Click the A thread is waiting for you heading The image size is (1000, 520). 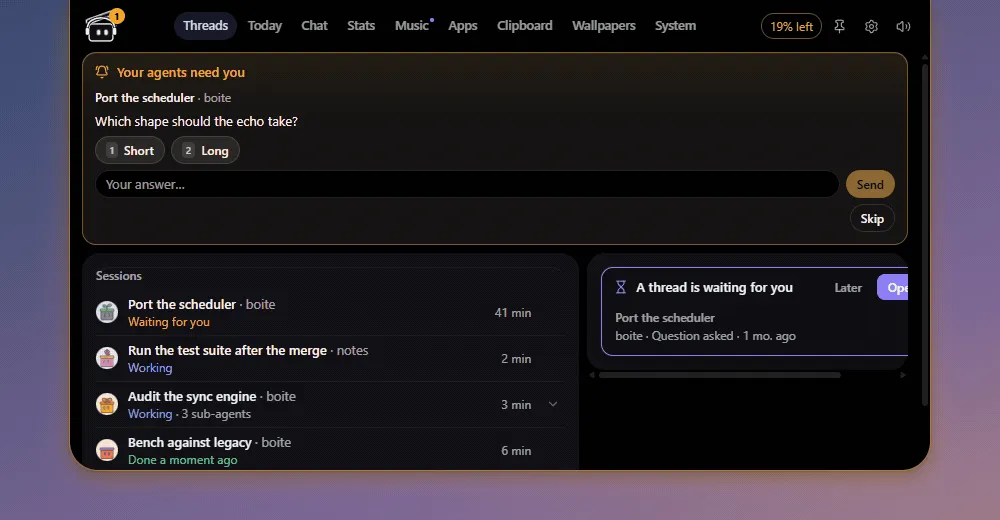click(714, 287)
